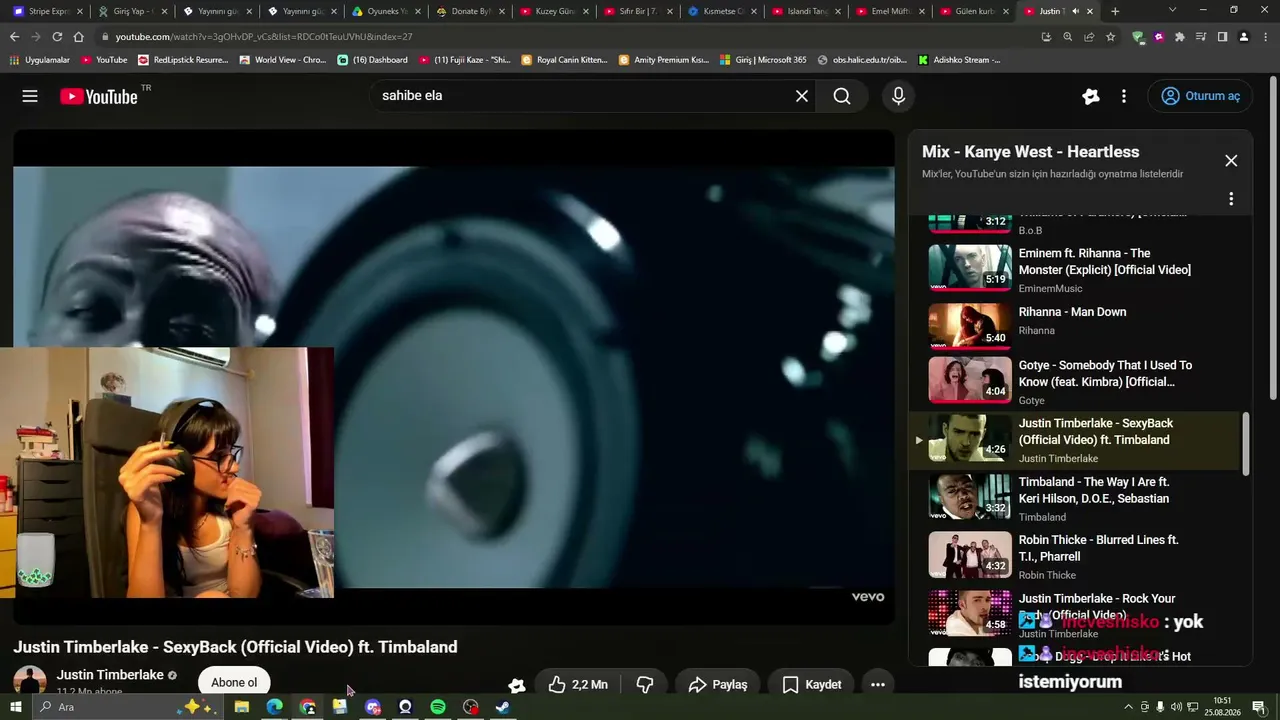
Task: Switch to the Oyuneks tab
Action: [385, 11]
